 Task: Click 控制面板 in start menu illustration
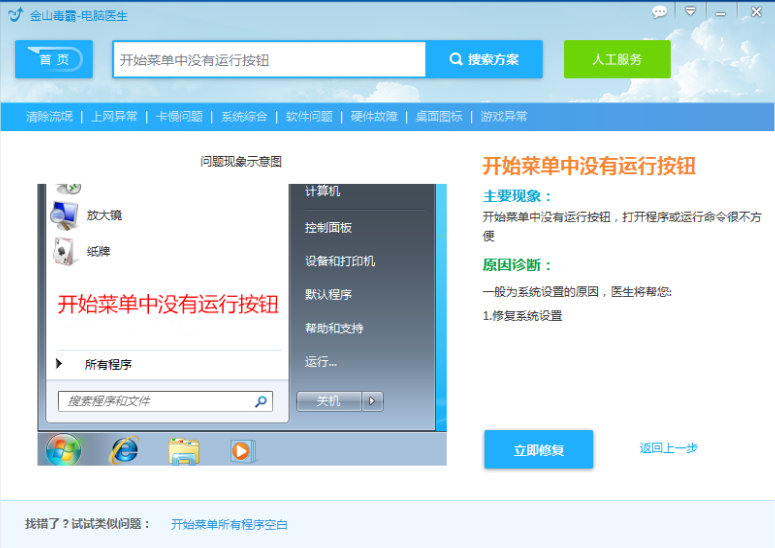(x=328, y=228)
